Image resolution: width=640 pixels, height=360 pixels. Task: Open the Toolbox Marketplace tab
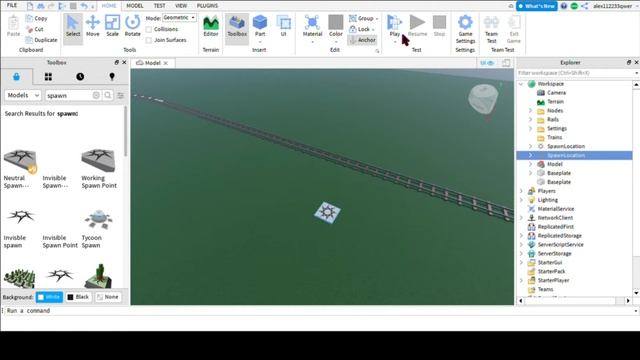[x=16, y=77]
